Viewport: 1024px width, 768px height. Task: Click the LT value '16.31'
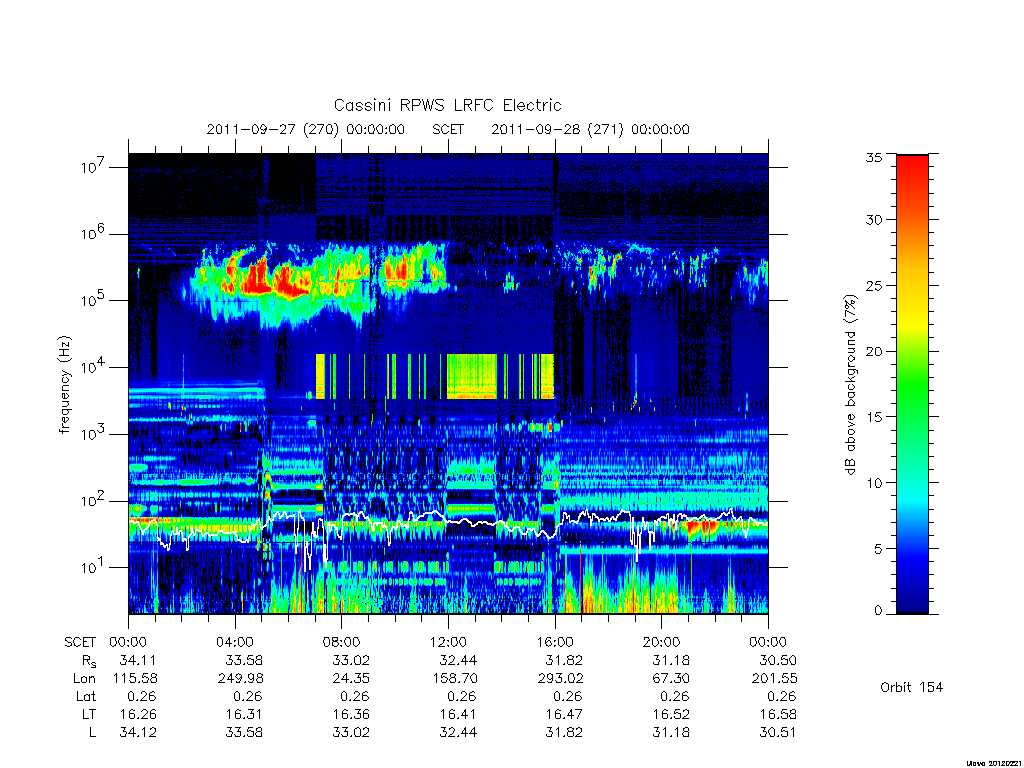(245, 714)
